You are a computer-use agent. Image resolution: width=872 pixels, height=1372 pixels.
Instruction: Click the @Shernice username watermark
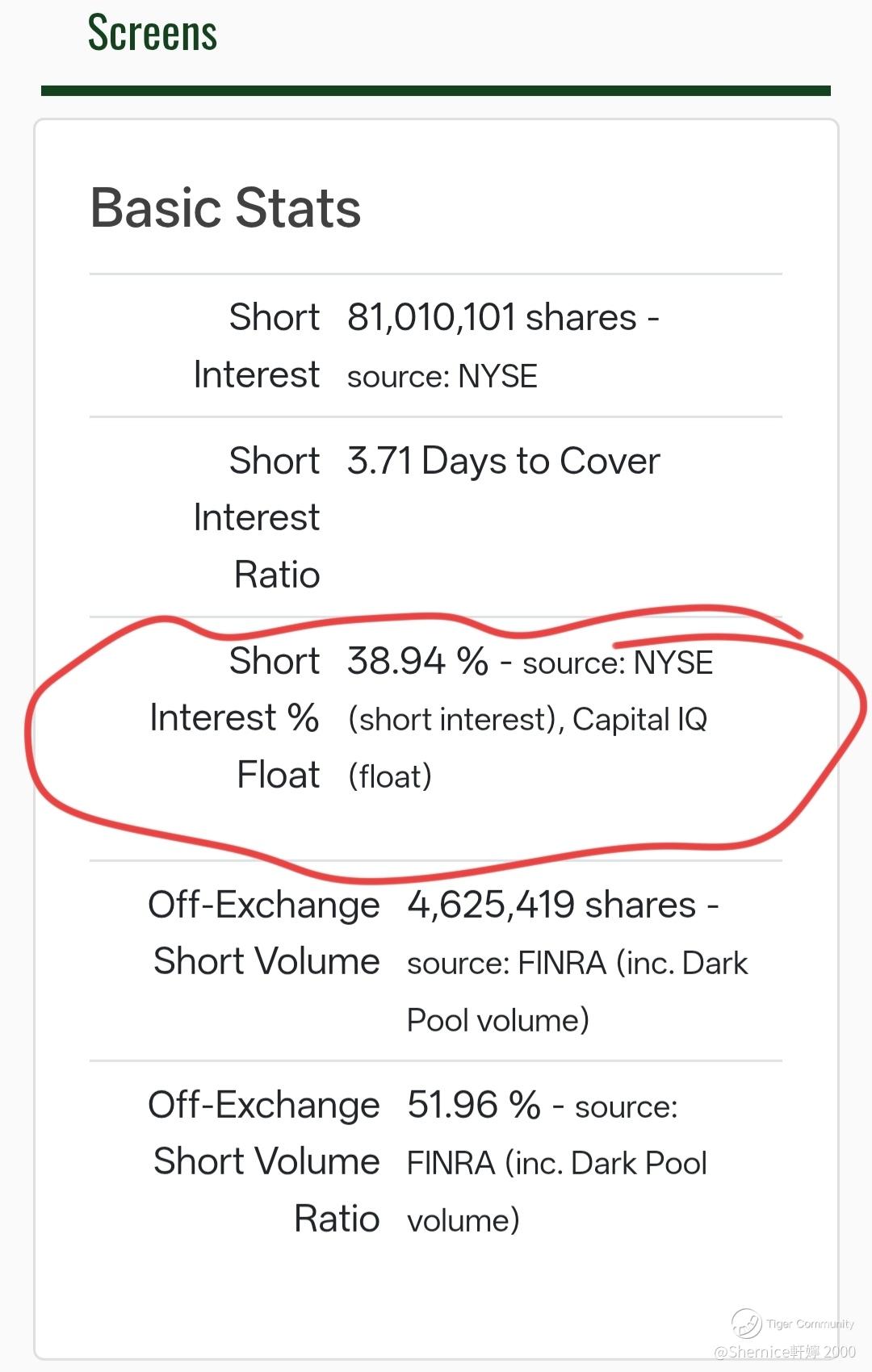784,1352
